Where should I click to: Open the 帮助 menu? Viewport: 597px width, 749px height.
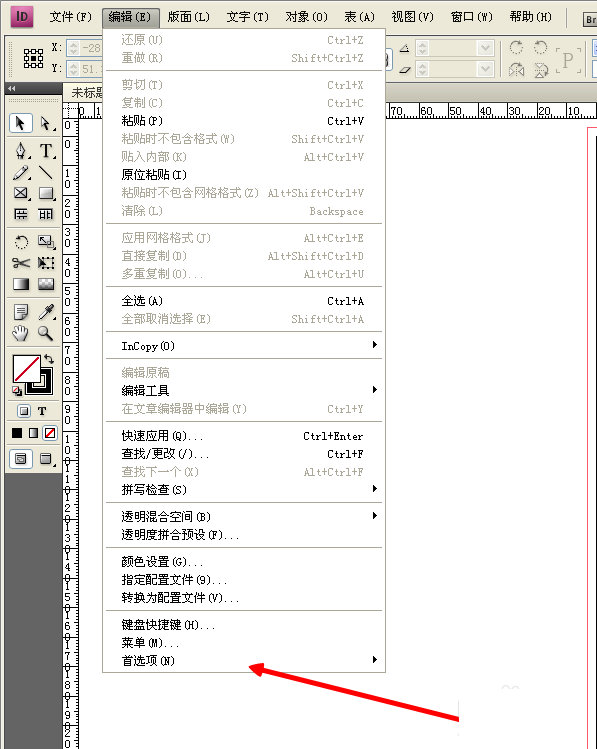pos(531,17)
